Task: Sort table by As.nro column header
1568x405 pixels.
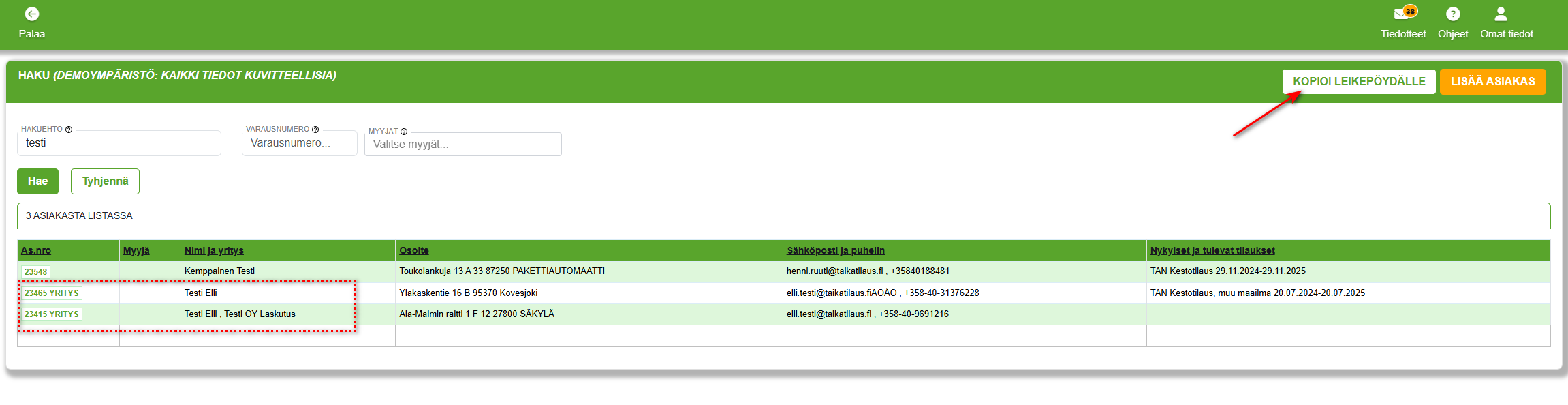Action: tap(36, 250)
